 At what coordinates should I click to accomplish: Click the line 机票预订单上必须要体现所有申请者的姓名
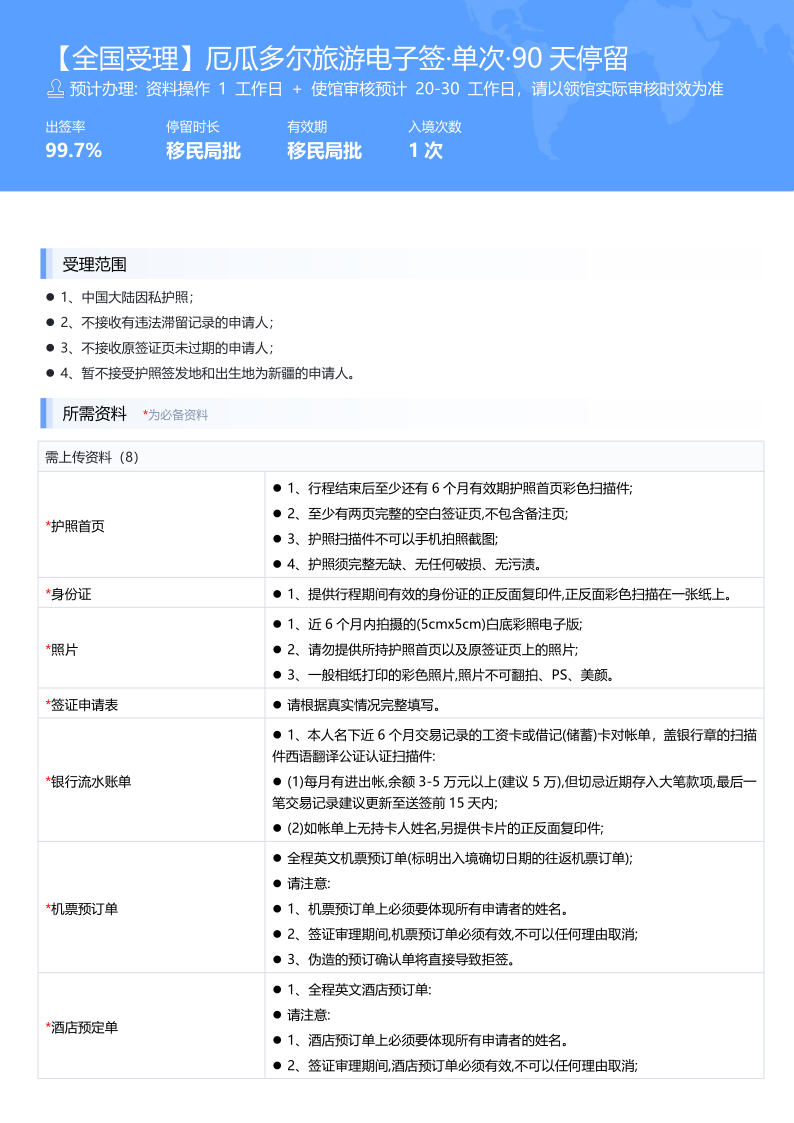(429, 910)
